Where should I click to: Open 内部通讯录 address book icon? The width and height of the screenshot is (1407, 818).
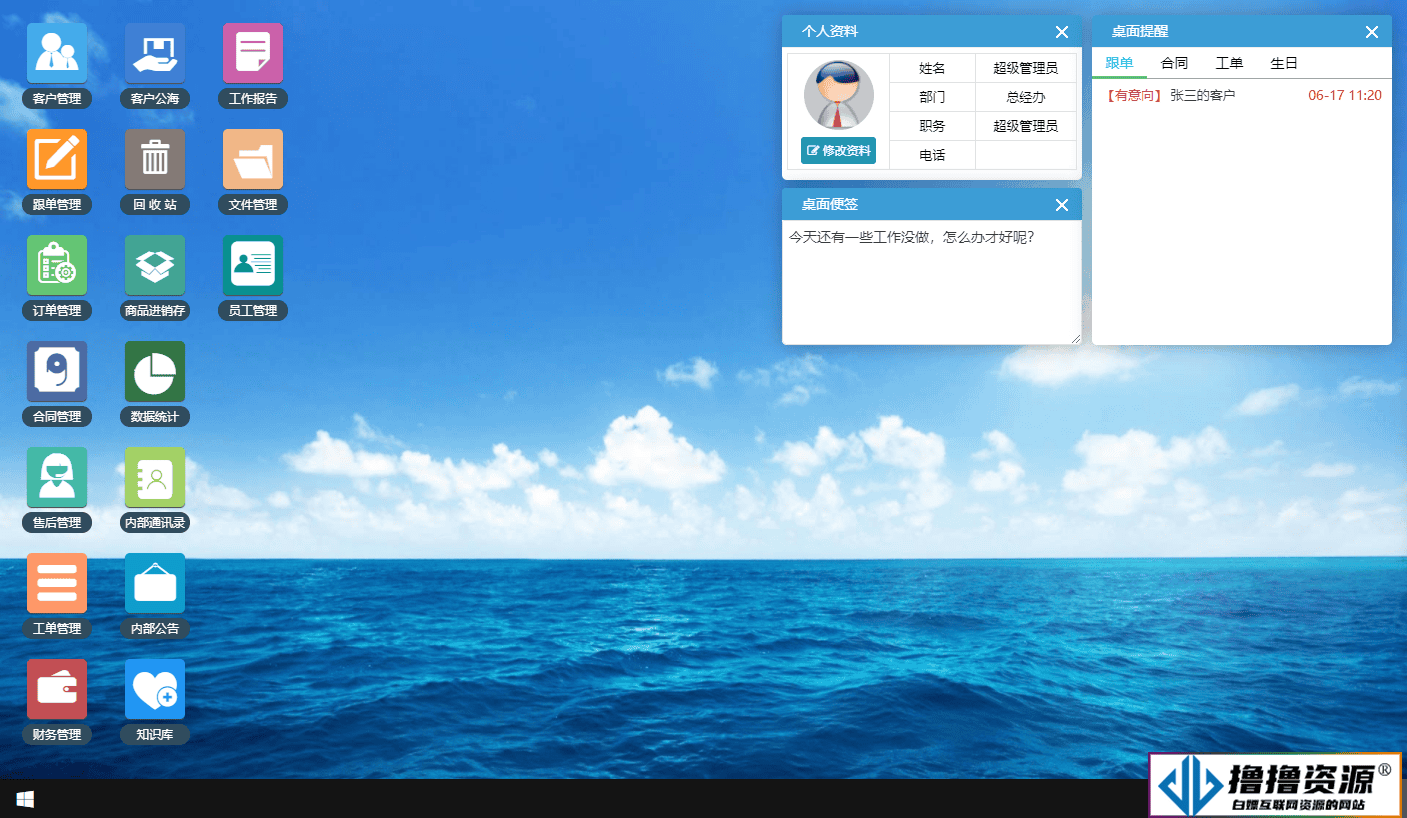click(155, 477)
